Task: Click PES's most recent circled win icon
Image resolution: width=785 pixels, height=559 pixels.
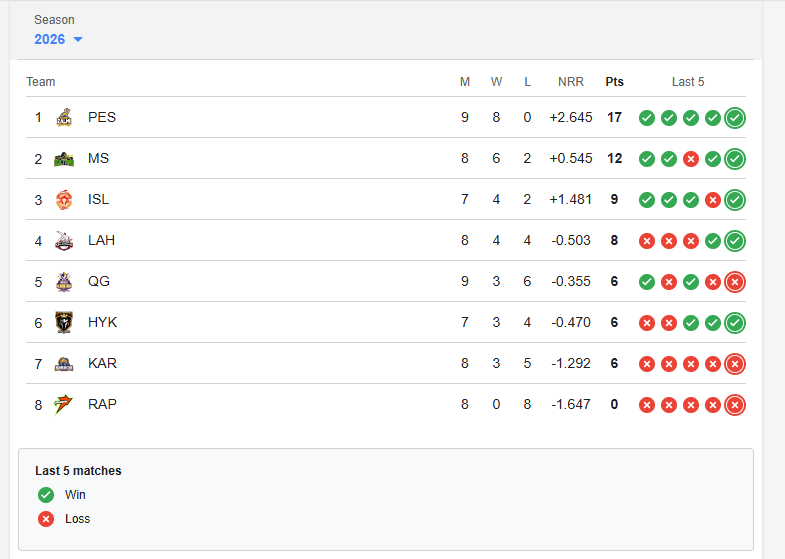Action: pyautogui.click(x=735, y=118)
